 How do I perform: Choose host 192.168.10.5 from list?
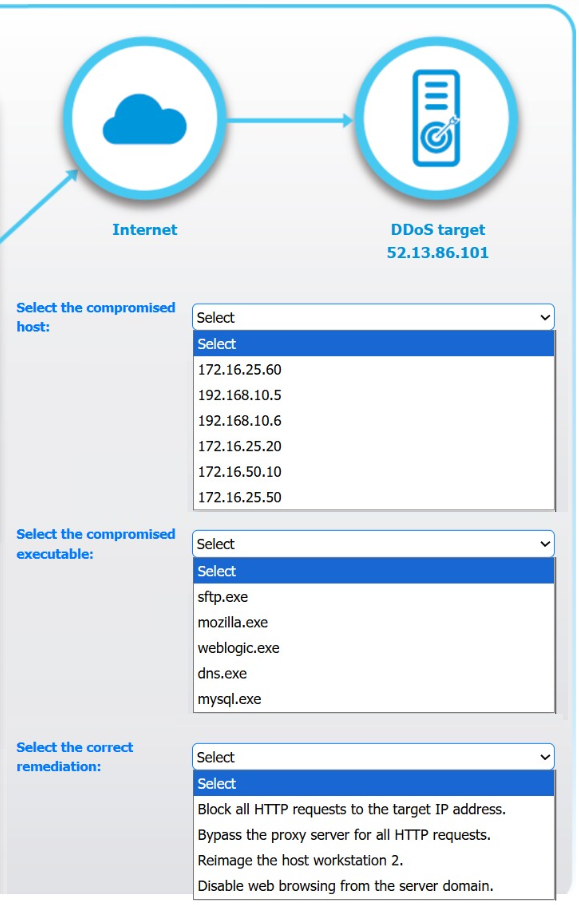373,395
